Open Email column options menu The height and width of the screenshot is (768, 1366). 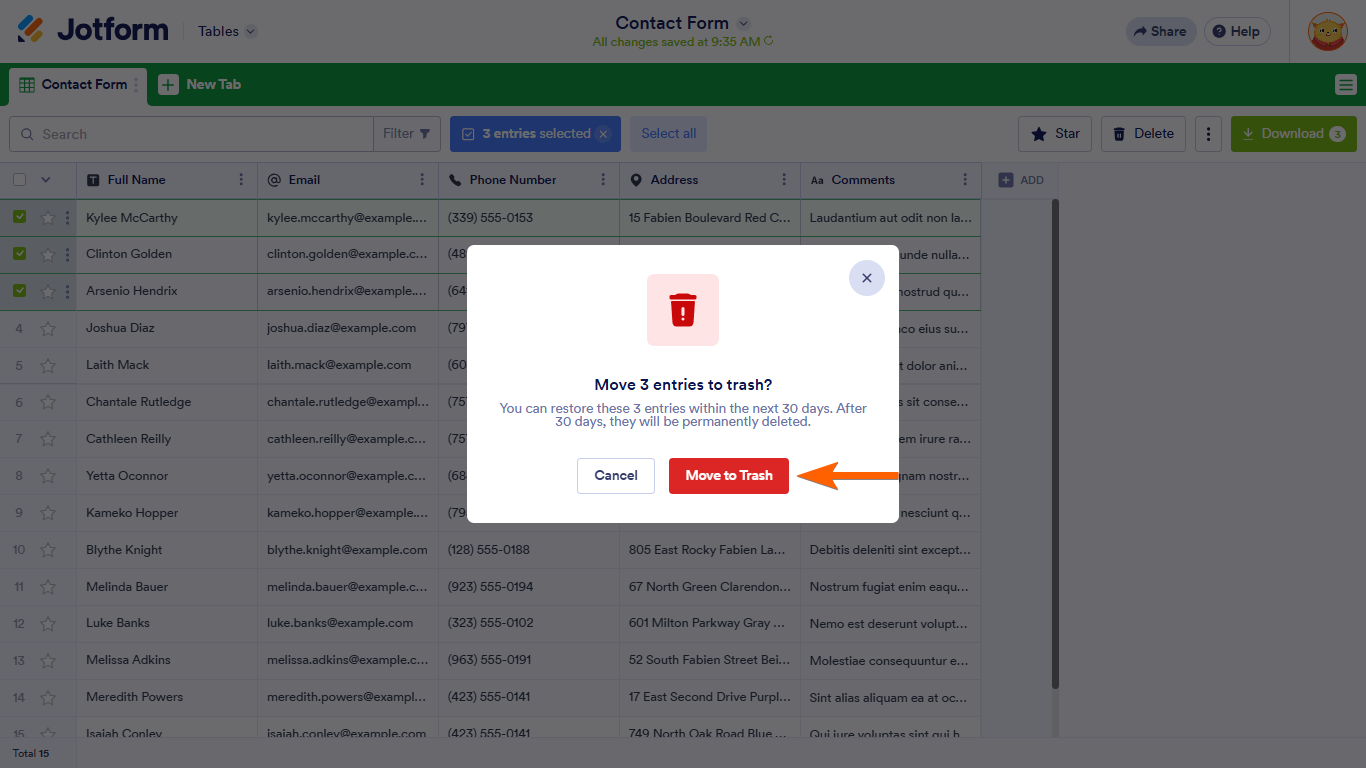point(422,180)
